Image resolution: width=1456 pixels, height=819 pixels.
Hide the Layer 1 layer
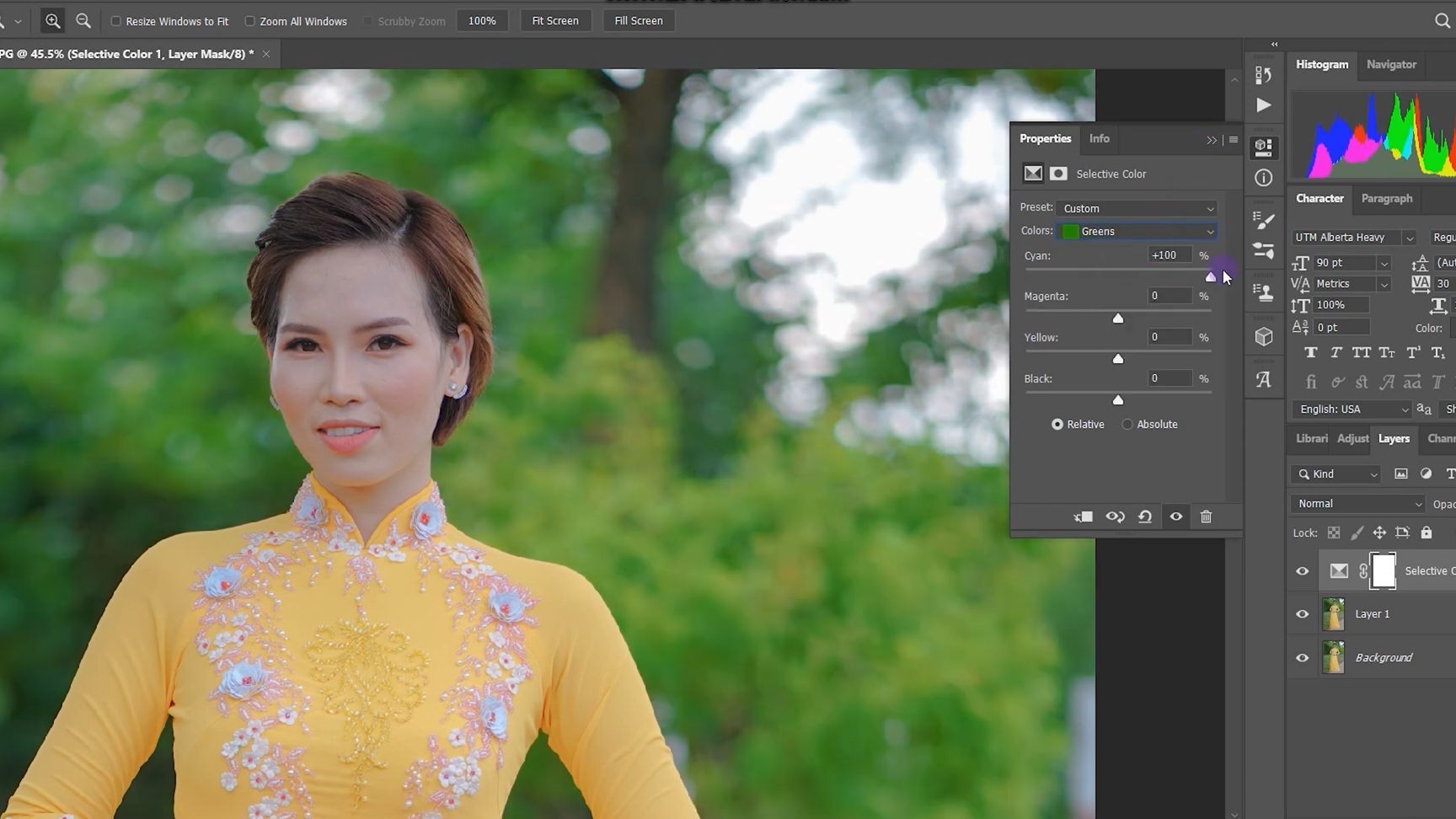[x=1302, y=614]
